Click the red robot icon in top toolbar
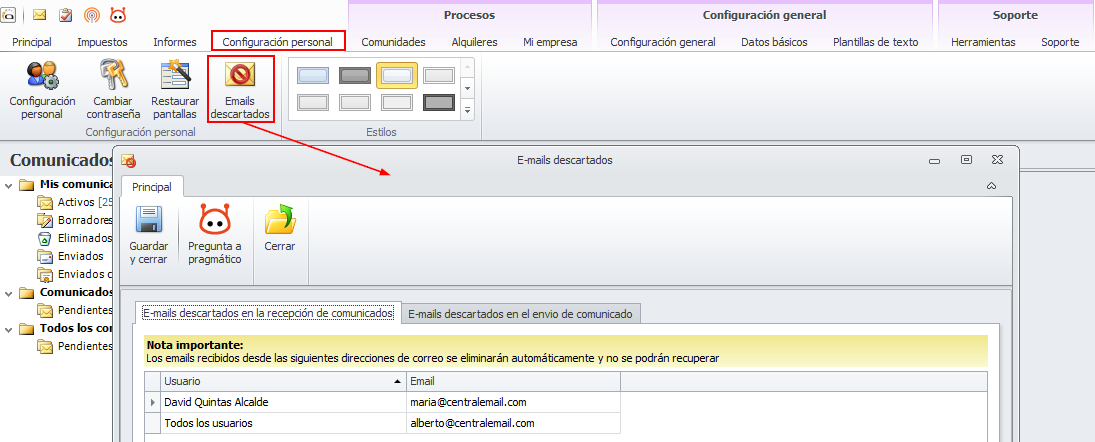The height and width of the screenshot is (442, 1095). pyautogui.click(x=118, y=14)
